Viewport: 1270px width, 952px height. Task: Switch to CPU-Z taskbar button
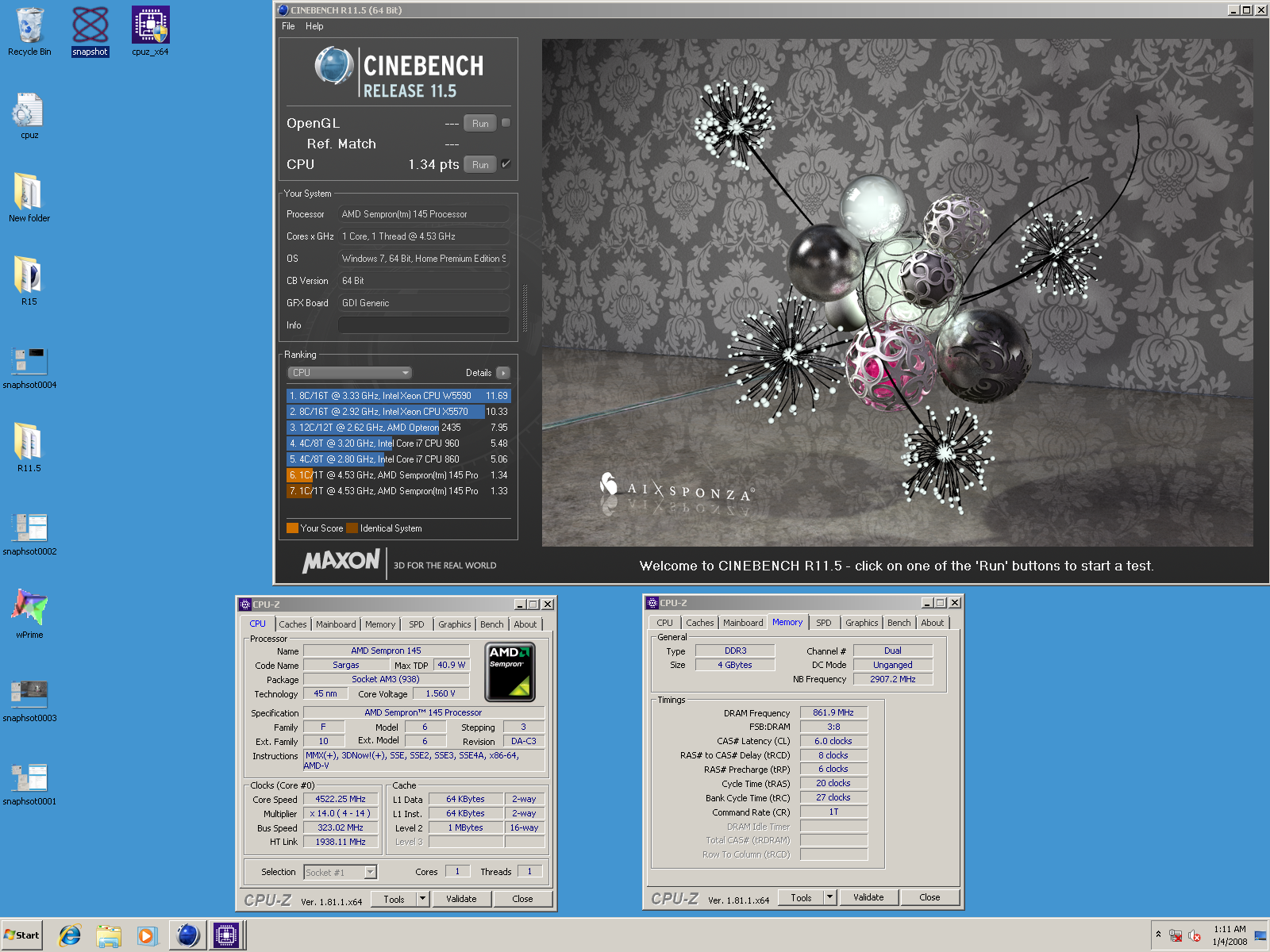(225, 935)
